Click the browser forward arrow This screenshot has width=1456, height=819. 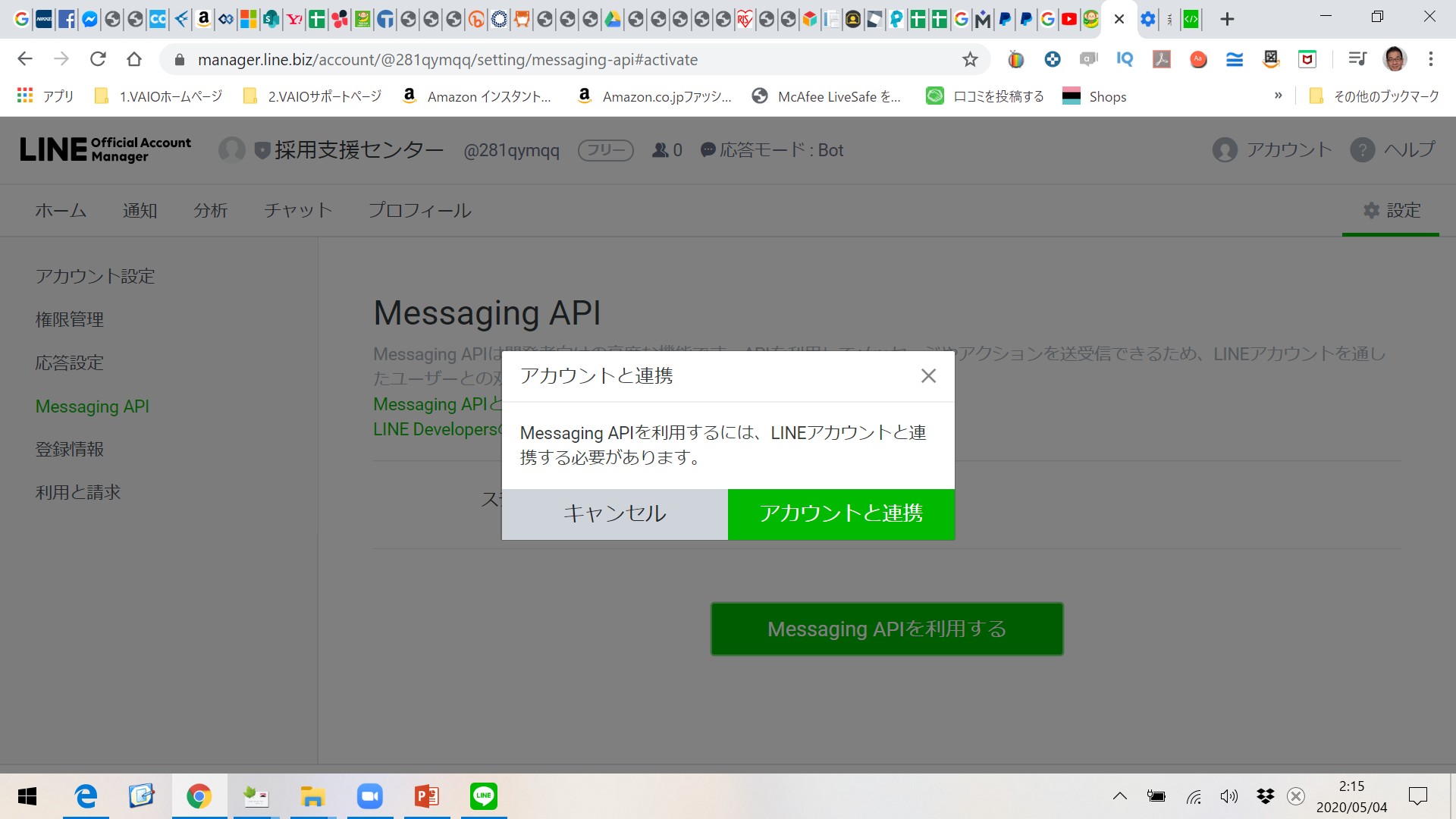61,59
